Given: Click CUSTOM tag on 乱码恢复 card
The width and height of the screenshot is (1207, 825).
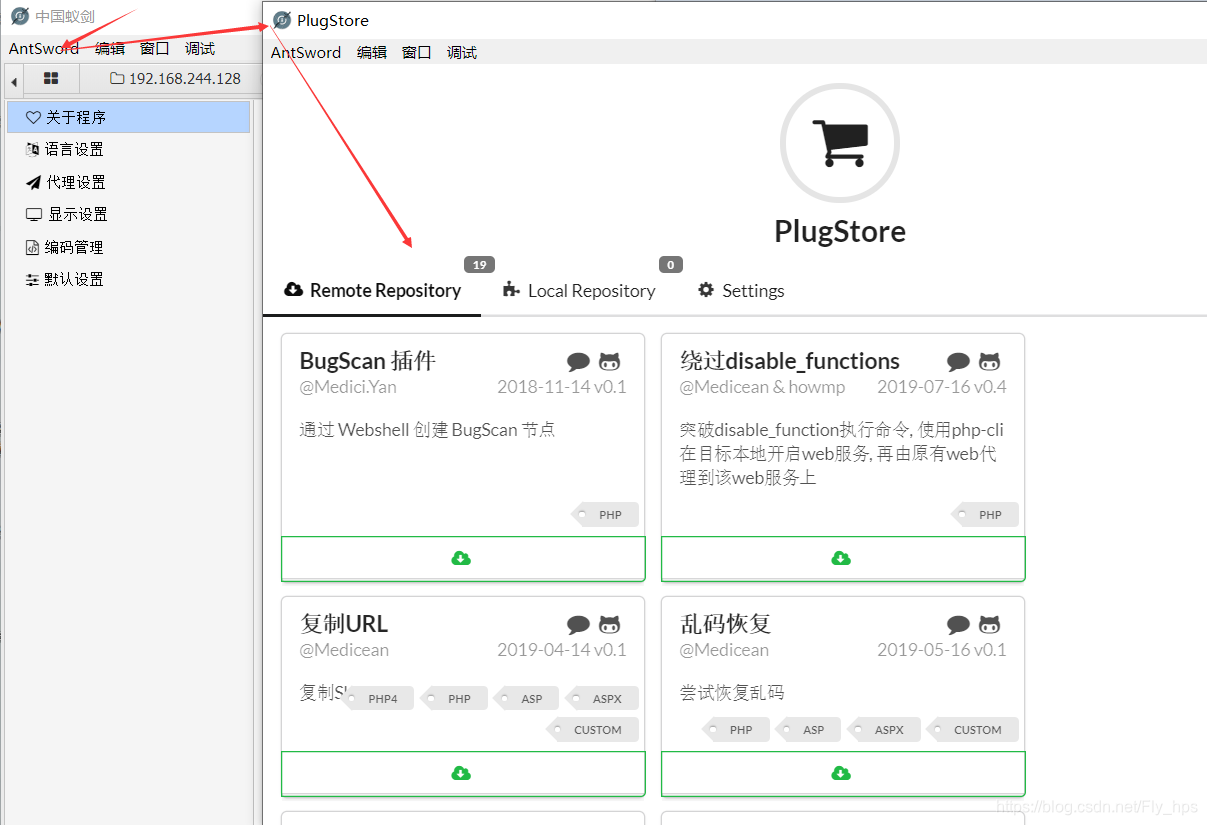Looking at the screenshot, I should [974, 730].
